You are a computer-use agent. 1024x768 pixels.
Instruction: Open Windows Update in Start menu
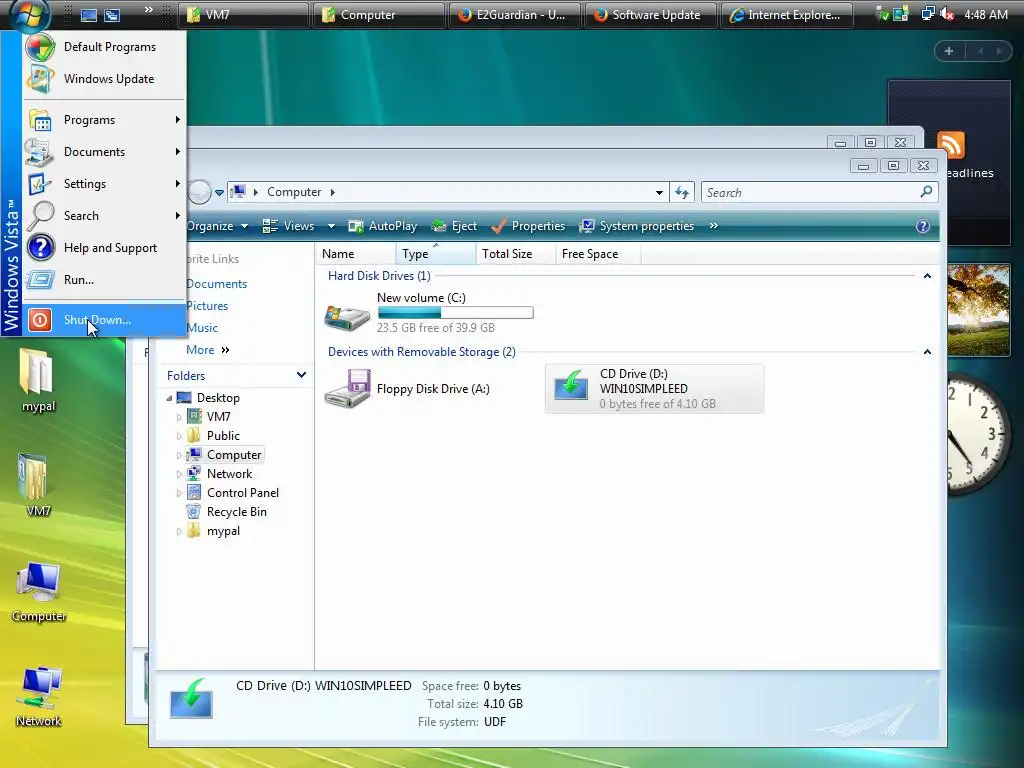[x=104, y=79]
